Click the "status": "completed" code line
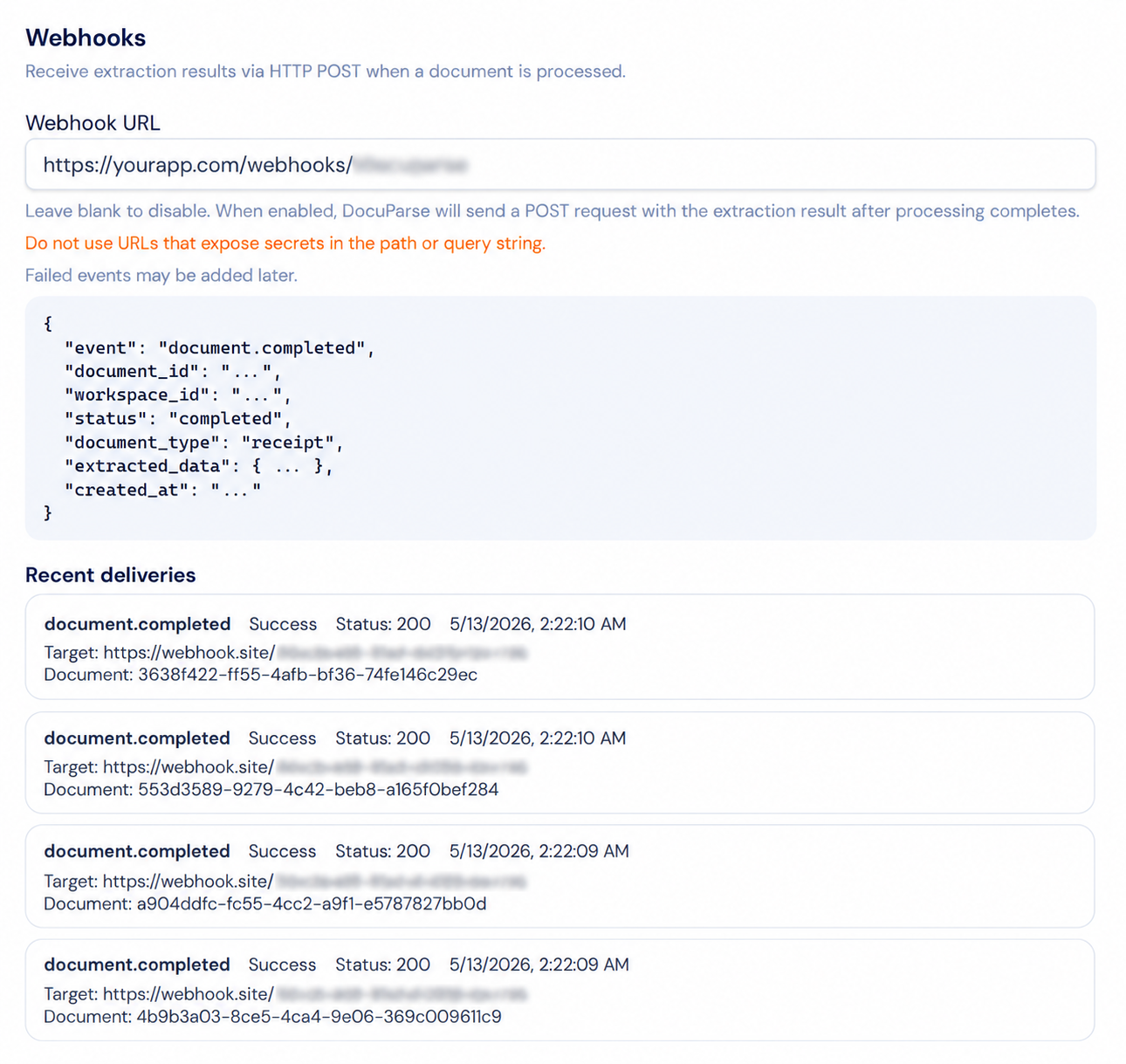The image size is (1126, 1064). (x=177, y=419)
